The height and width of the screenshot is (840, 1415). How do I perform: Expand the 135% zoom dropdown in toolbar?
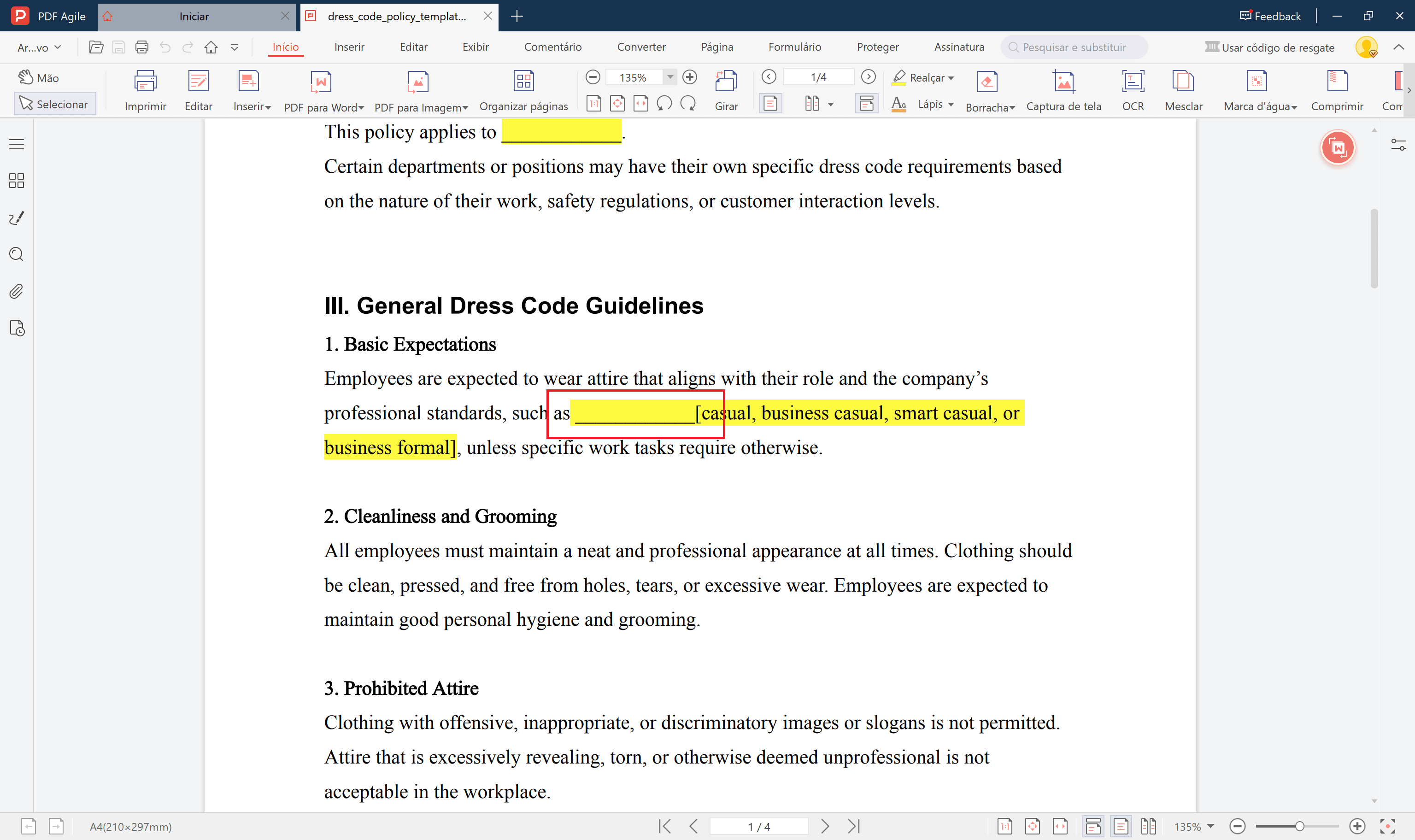(x=670, y=77)
